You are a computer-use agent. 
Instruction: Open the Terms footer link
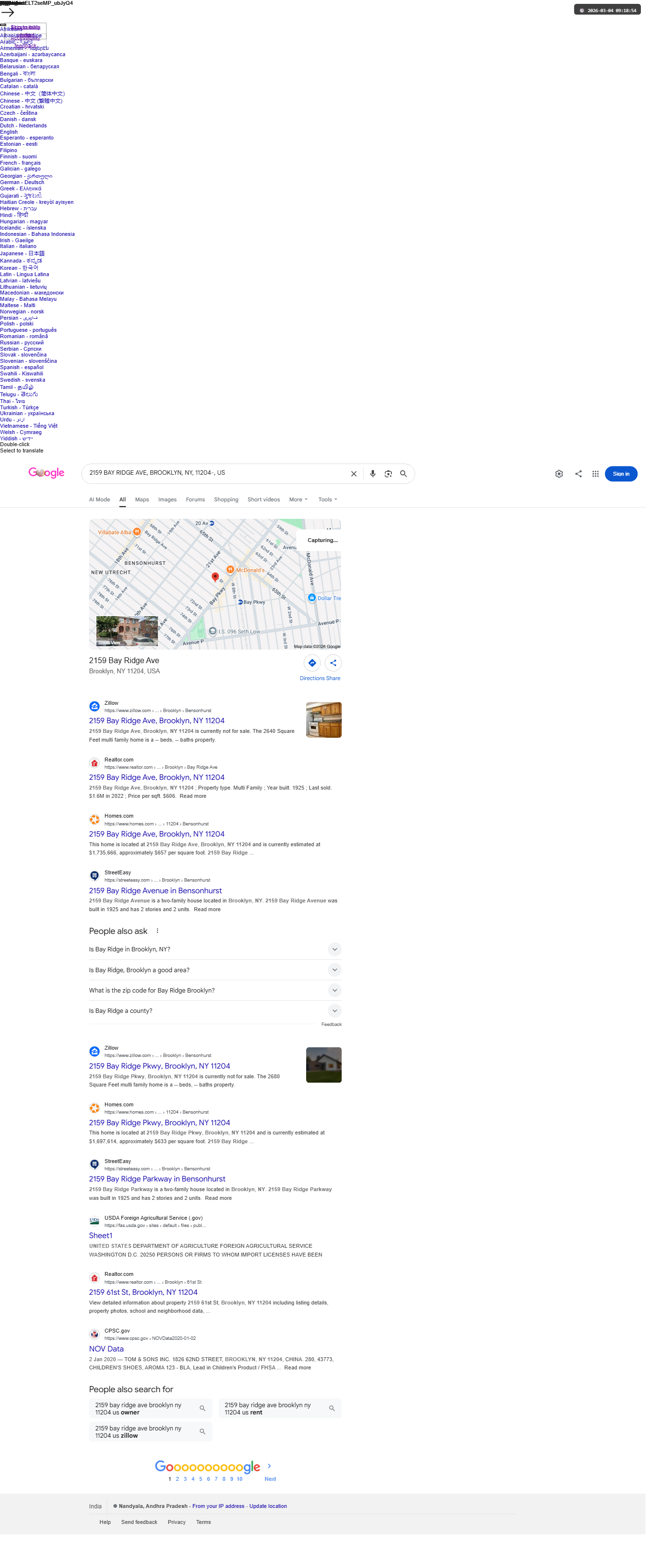[203, 1521]
